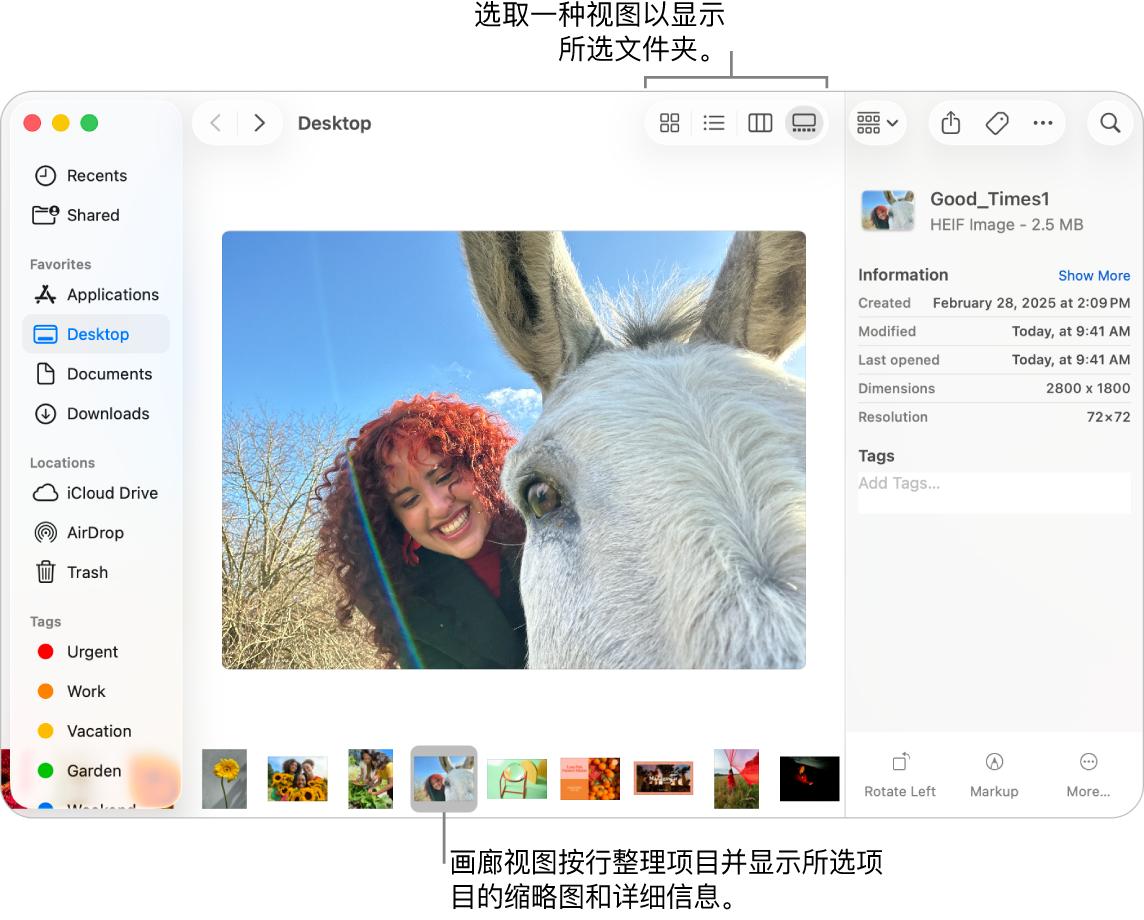This screenshot has height=920, width=1144.
Task: Go back with the left chevron
Action: 215,123
